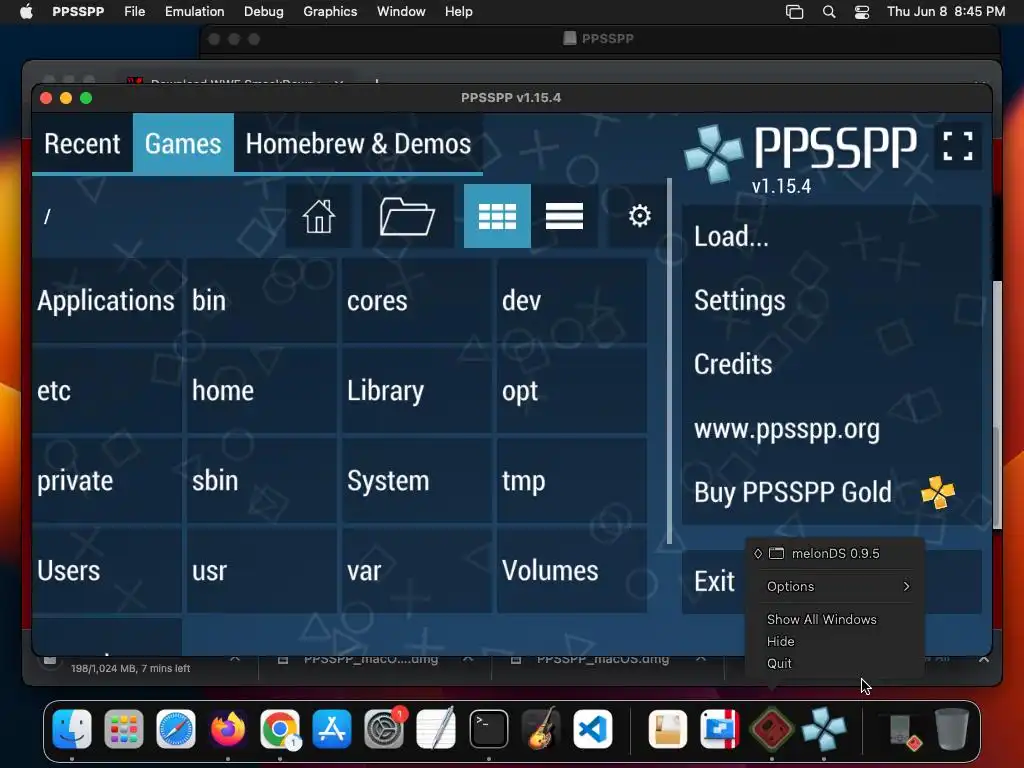This screenshot has height=768, width=1024.
Task: Switch to Homebrew & Demos tab
Action: click(358, 144)
